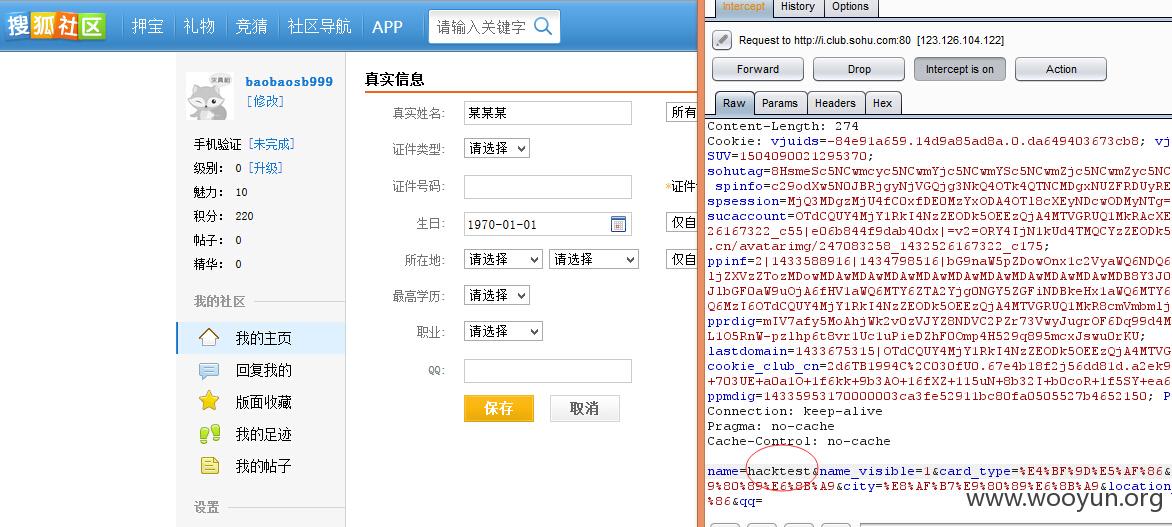Click the orange 保存 button
The image size is (1172, 527).
point(499,408)
